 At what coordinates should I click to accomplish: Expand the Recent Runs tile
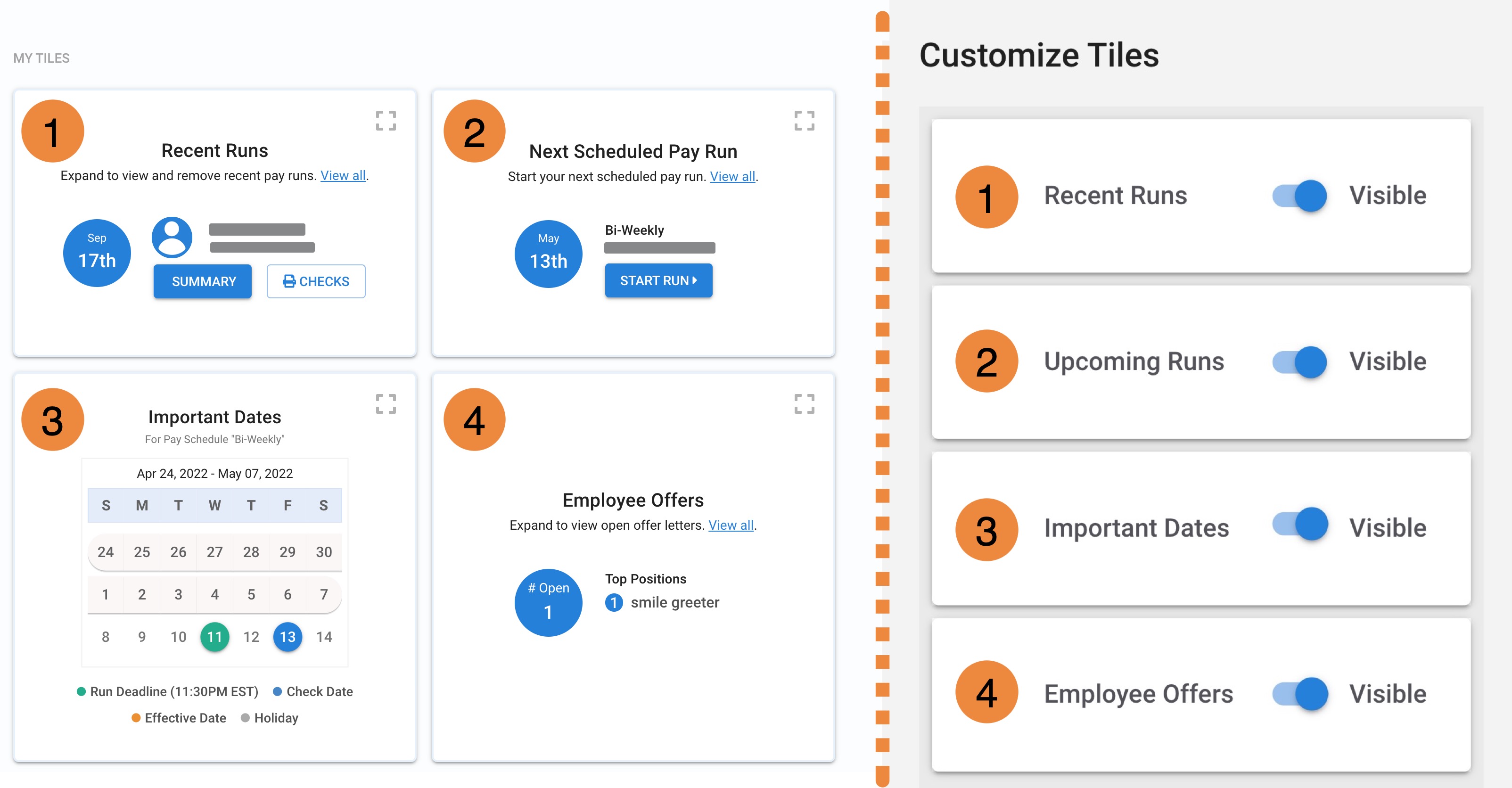pyautogui.click(x=386, y=121)
